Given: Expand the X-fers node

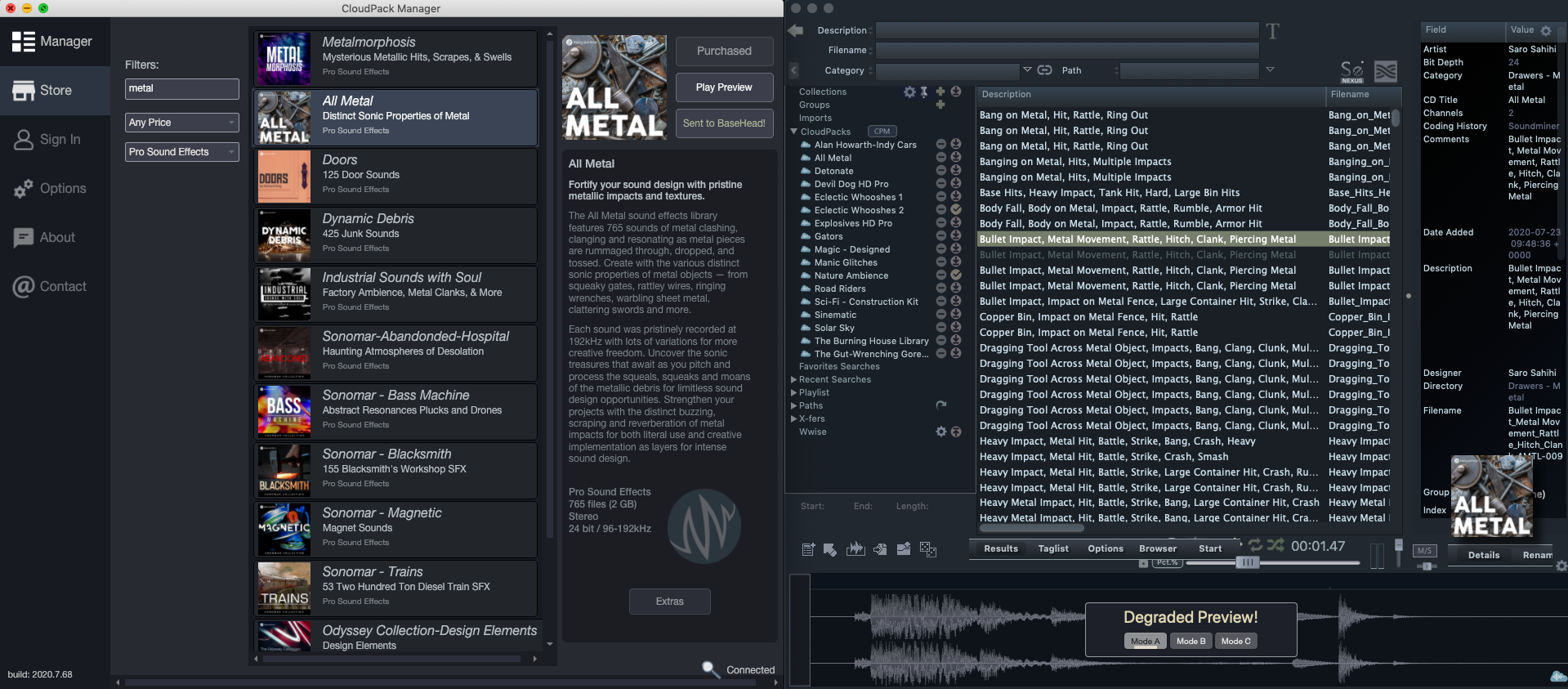Looking at the screenshot, I should tap(793, 418).
